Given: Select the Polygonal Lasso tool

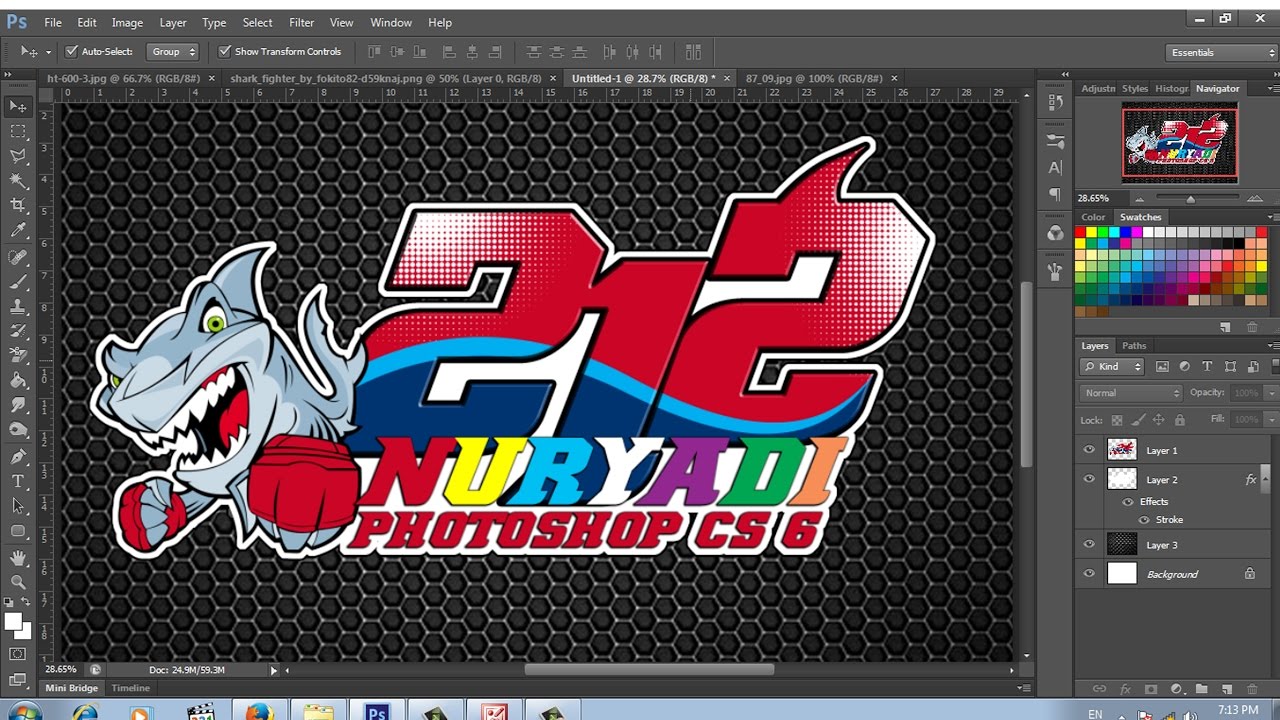Looking at the screenshot, I should coord(18,156).
